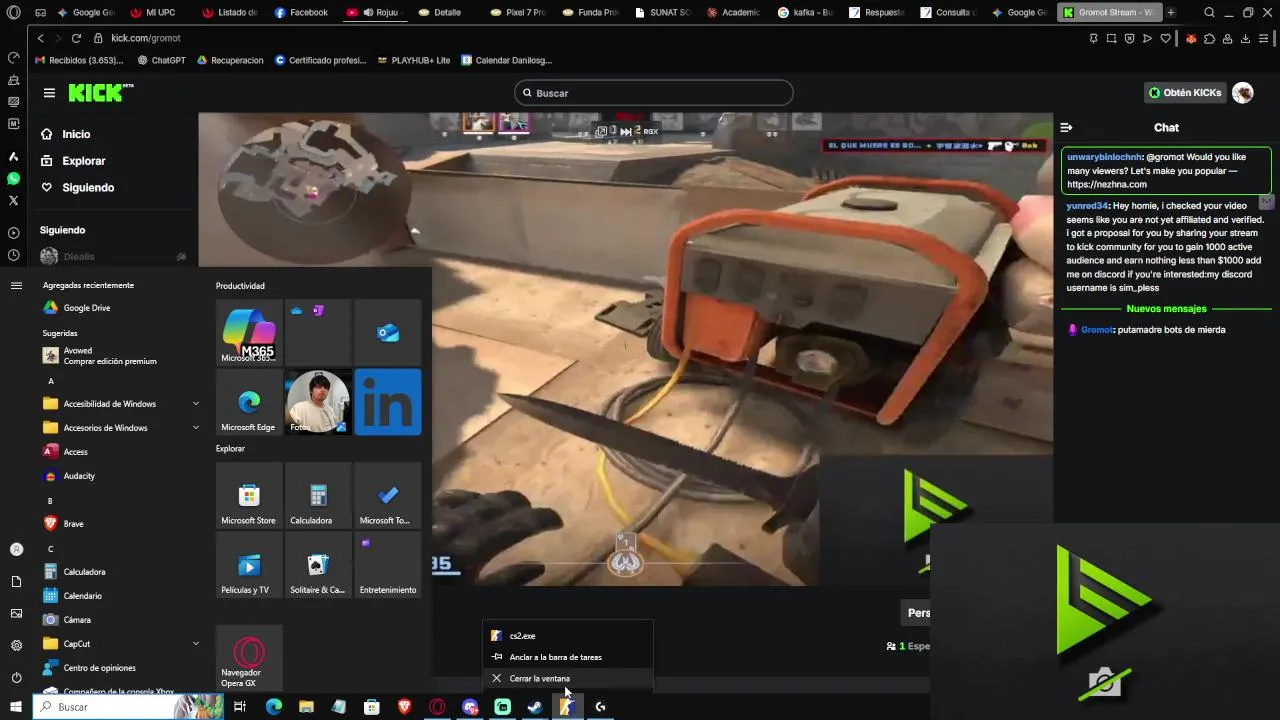Open the Windows Start button

[x=15, y=707]
